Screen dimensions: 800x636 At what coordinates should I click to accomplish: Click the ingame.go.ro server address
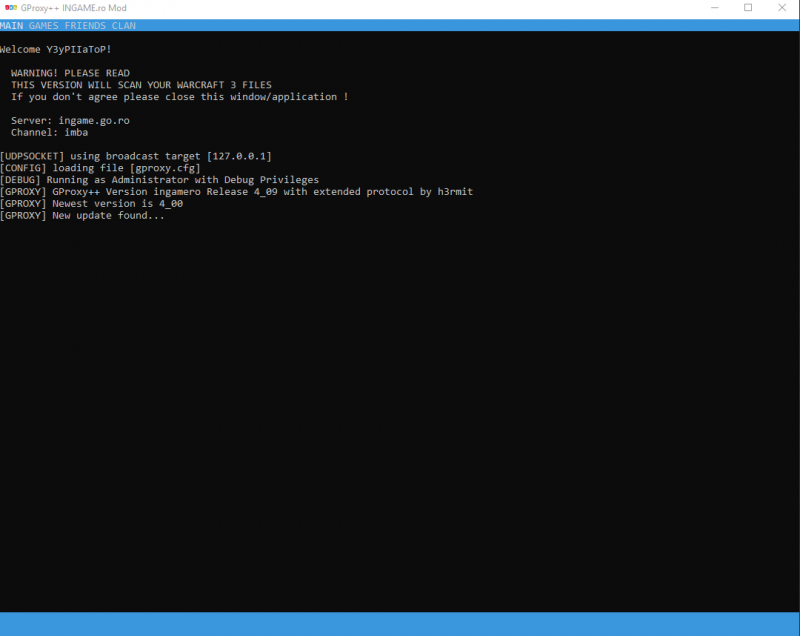coord(93,120)
